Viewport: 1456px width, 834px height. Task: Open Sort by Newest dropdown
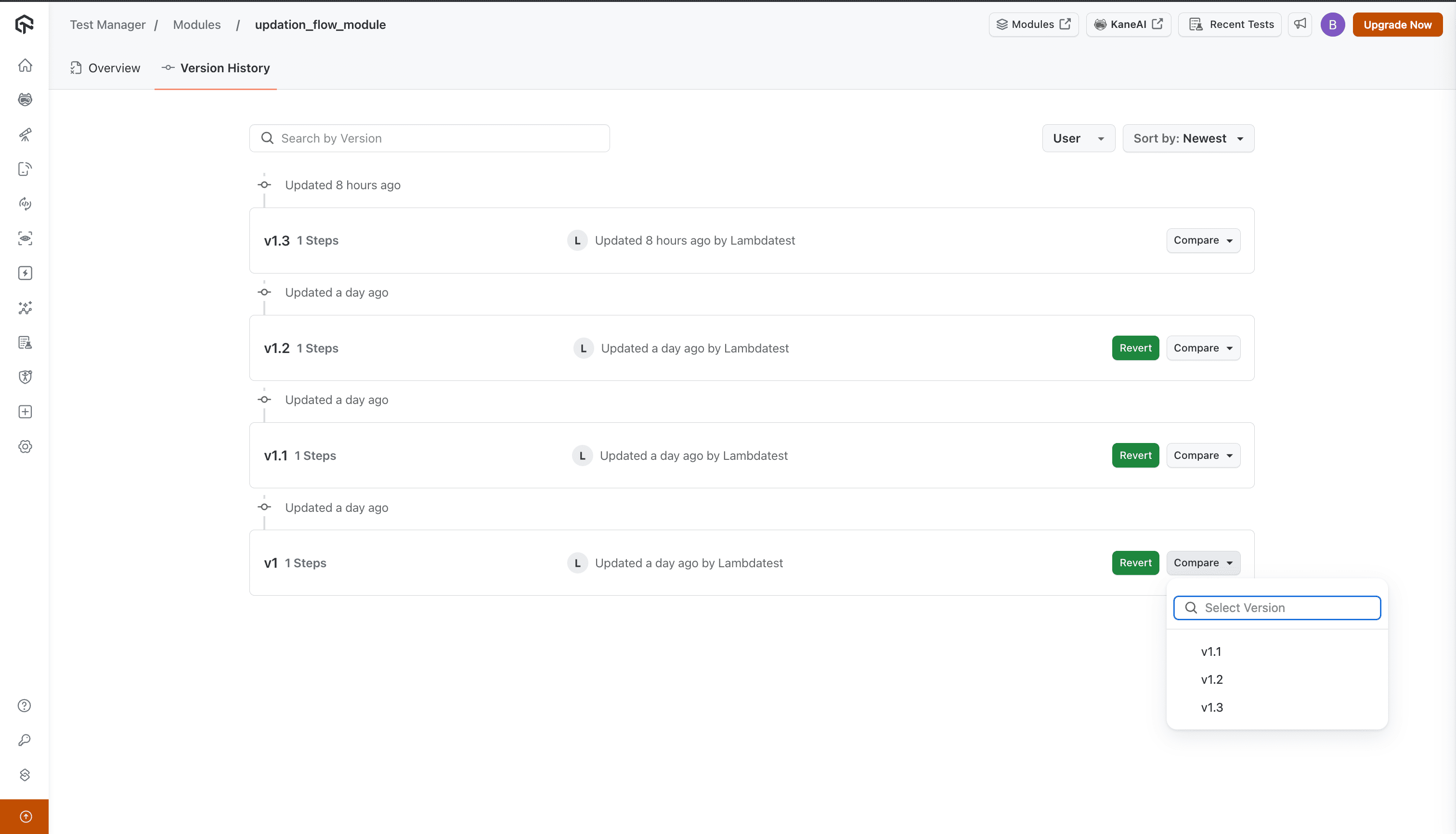coord(1188,138)
